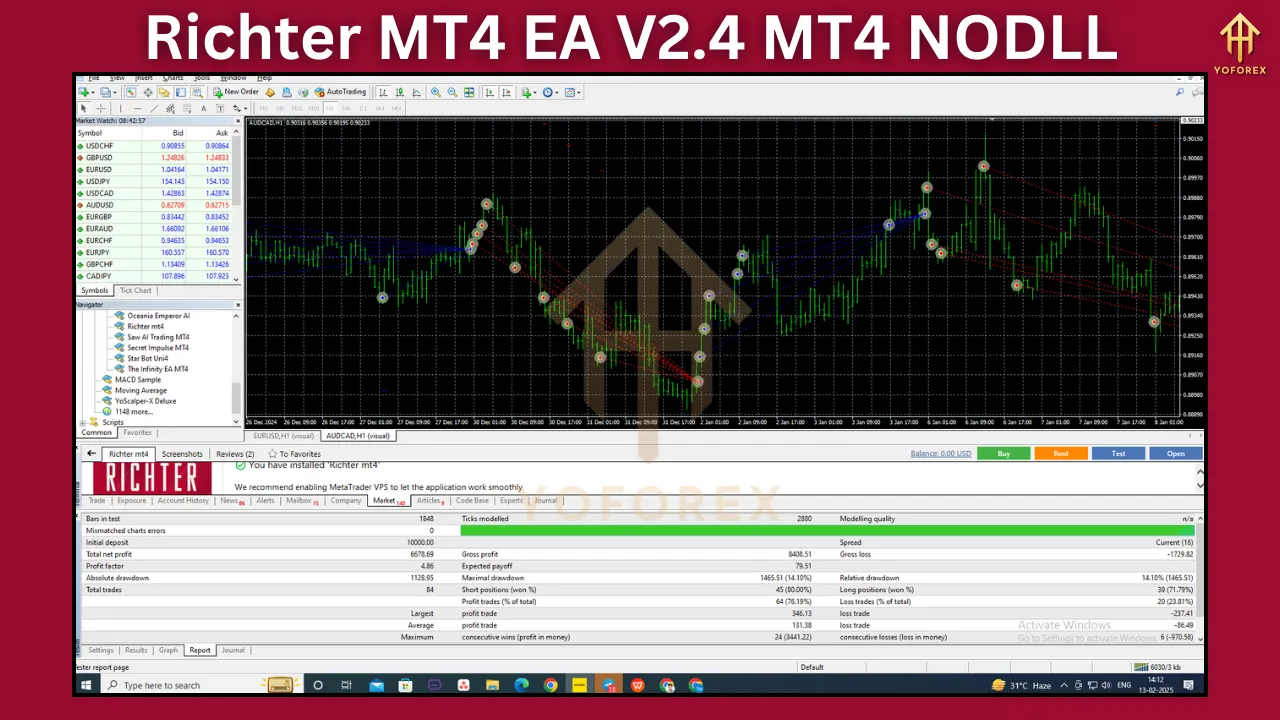This screenshot has width=1280, height=720.
Task: Click the Balance: 0.00 USD link
Action: coord(940,454)
